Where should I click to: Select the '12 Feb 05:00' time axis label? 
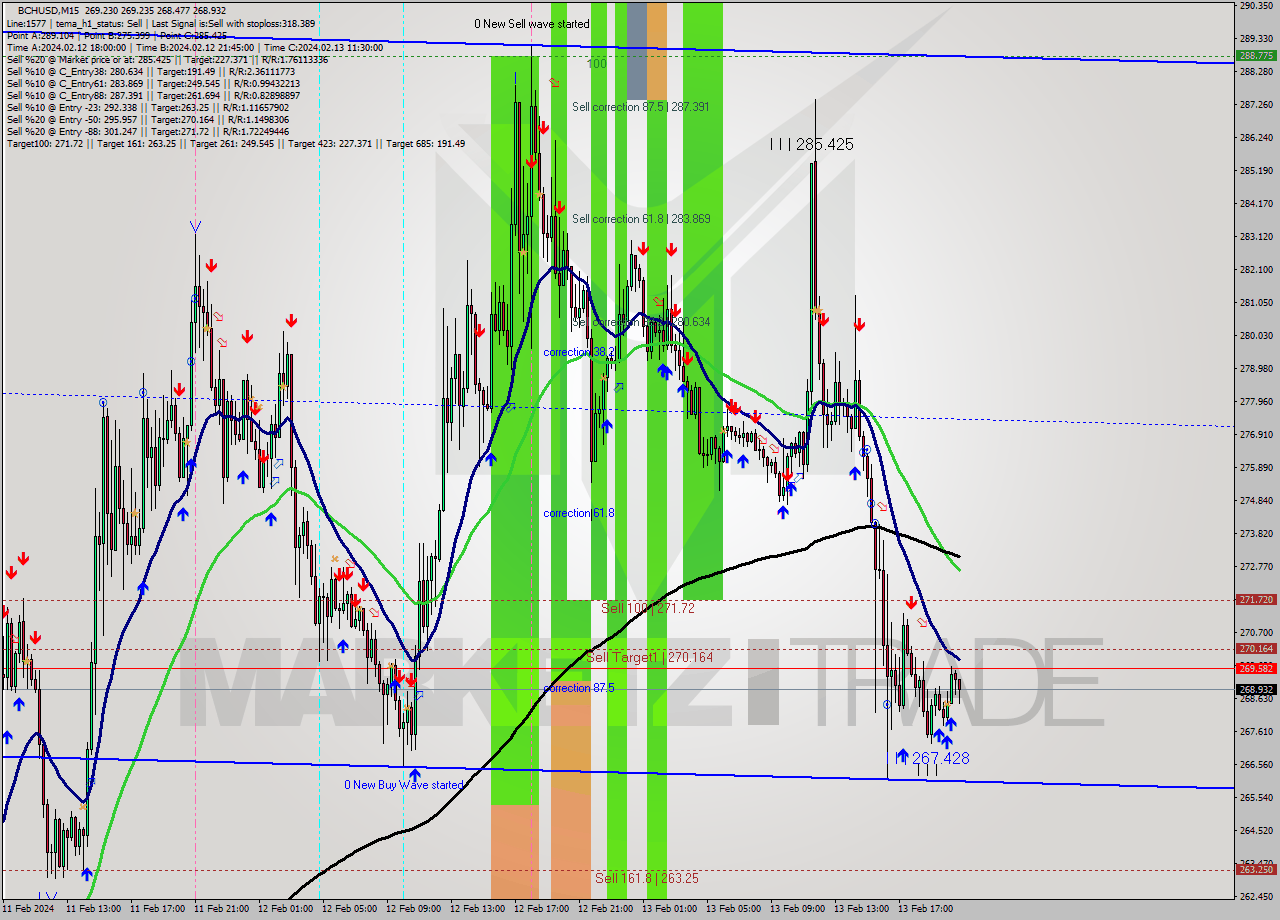pyautogui.click(x=349, y=909)
